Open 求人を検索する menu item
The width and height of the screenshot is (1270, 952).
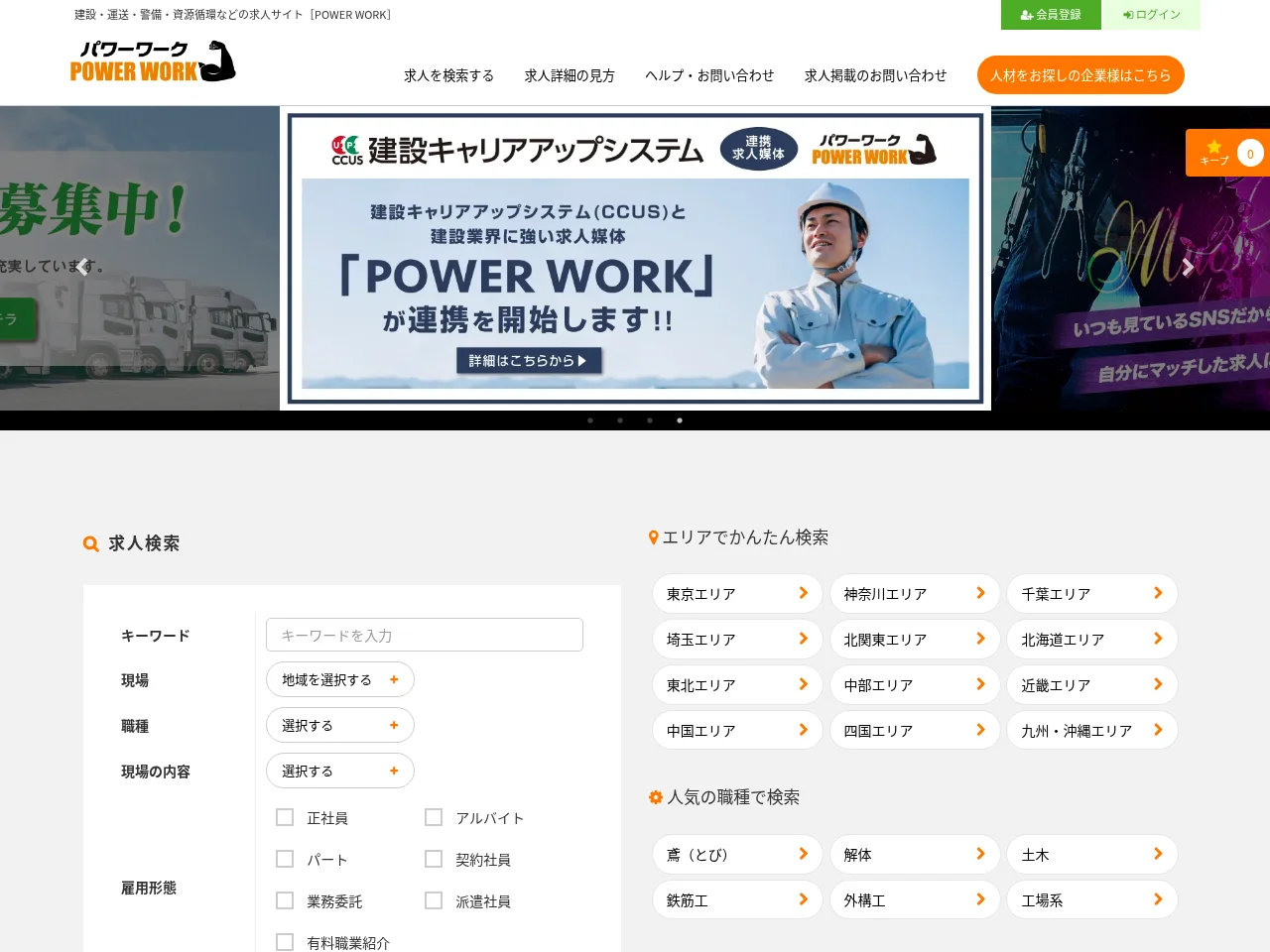448,75
